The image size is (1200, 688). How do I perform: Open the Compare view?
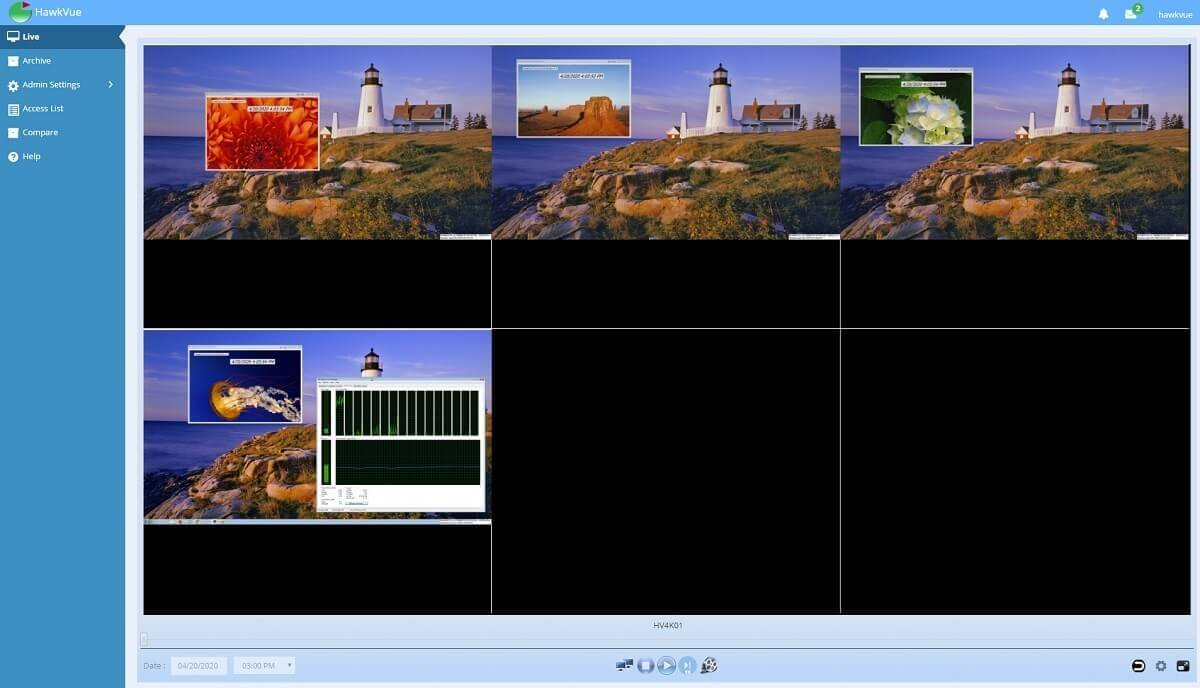click(40, 133)
